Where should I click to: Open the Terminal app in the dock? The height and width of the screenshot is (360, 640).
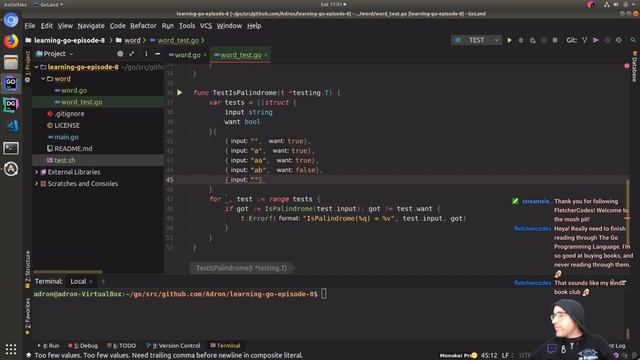11,148
